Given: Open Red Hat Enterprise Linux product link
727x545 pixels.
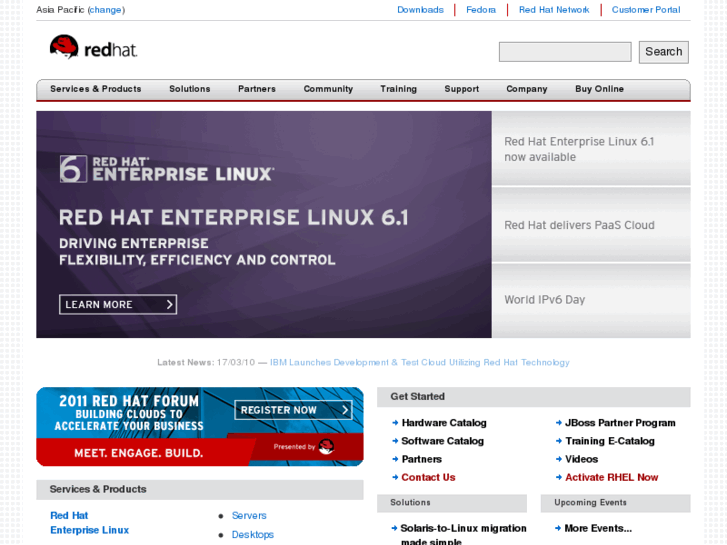Looking at the screenshot, I should tap(89, 523).
